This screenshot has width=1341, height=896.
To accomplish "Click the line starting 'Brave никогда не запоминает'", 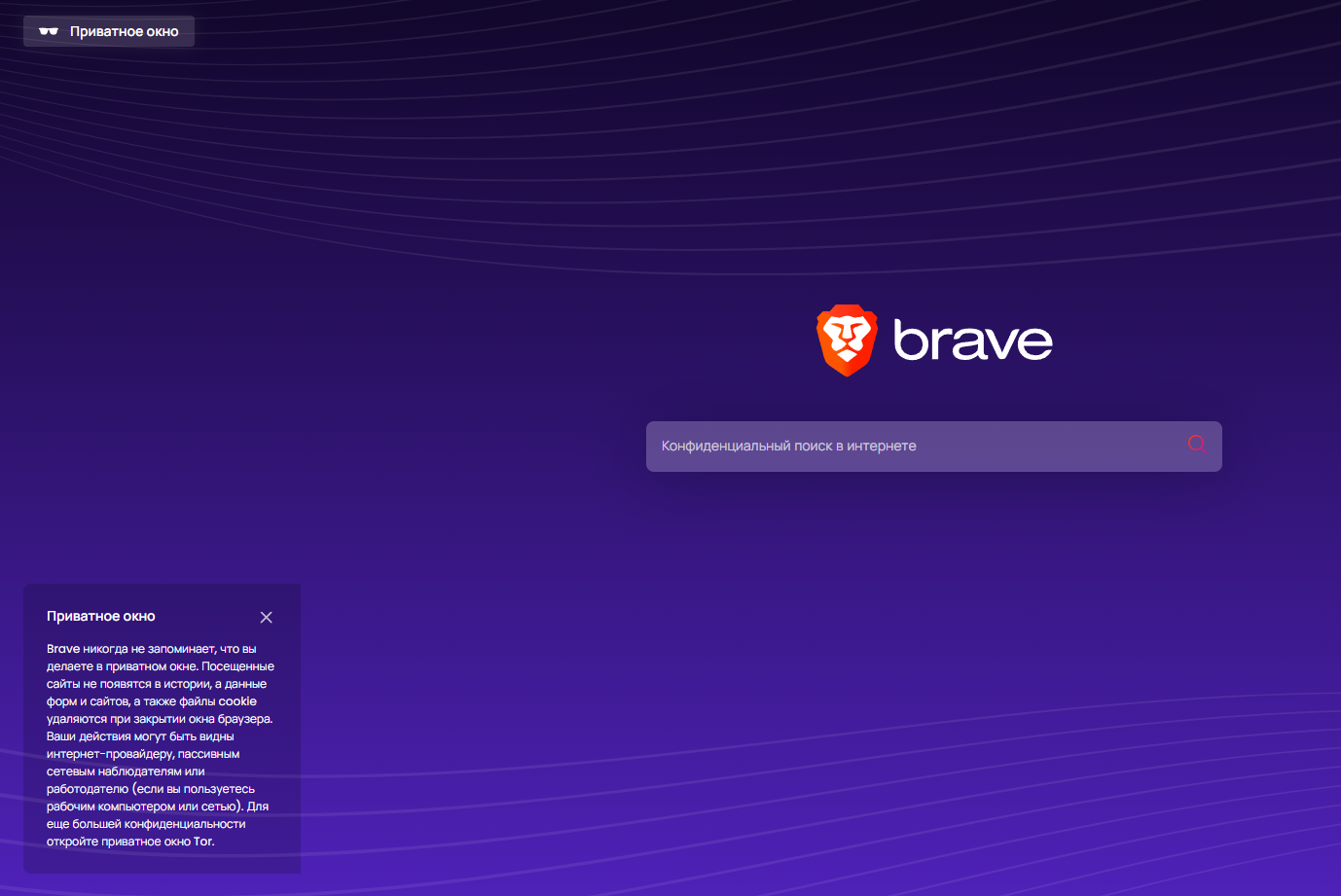I will click(x=152, y=649).
